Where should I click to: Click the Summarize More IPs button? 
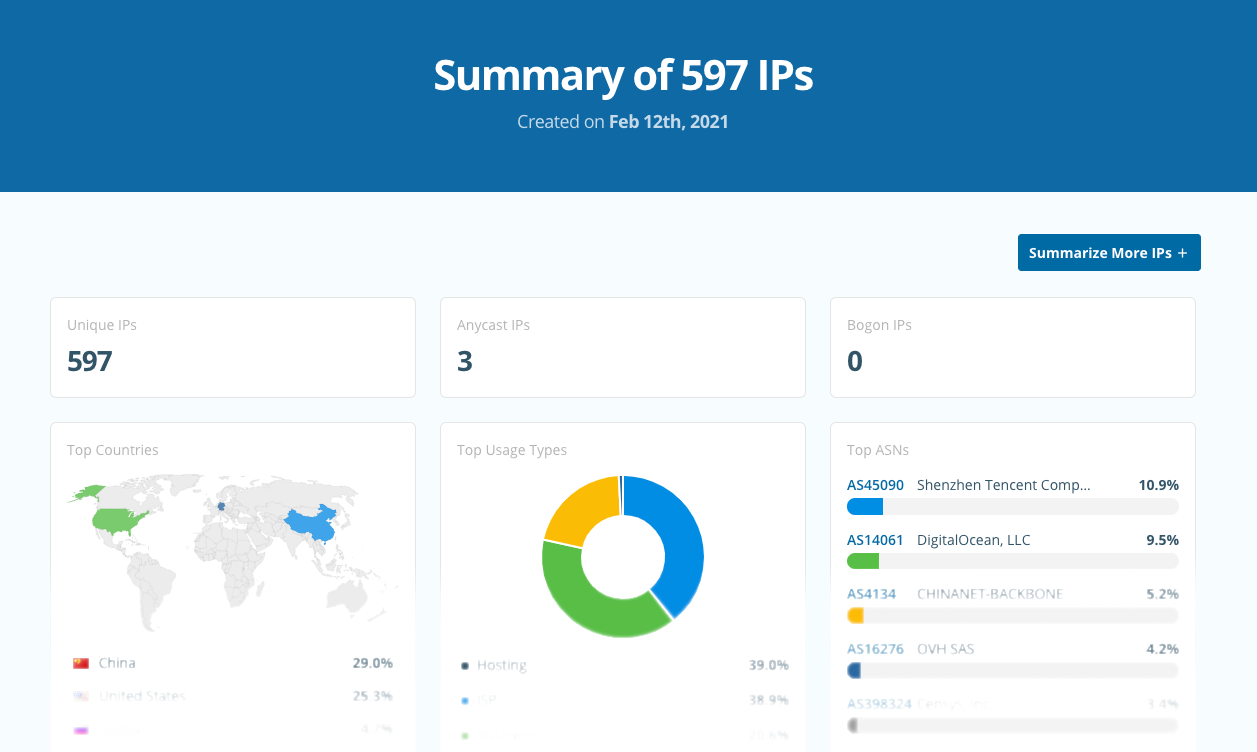(1108, 253)
